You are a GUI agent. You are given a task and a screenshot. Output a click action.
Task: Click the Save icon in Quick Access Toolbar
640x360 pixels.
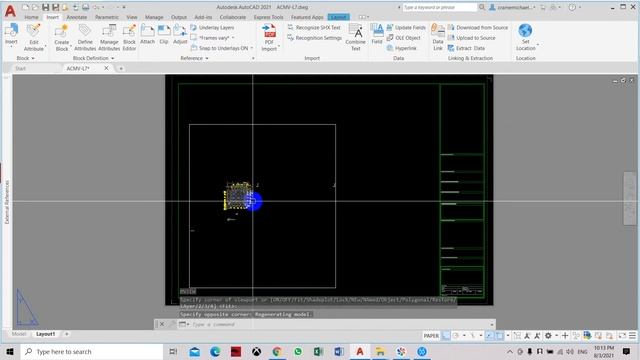[x=45, y=7]
